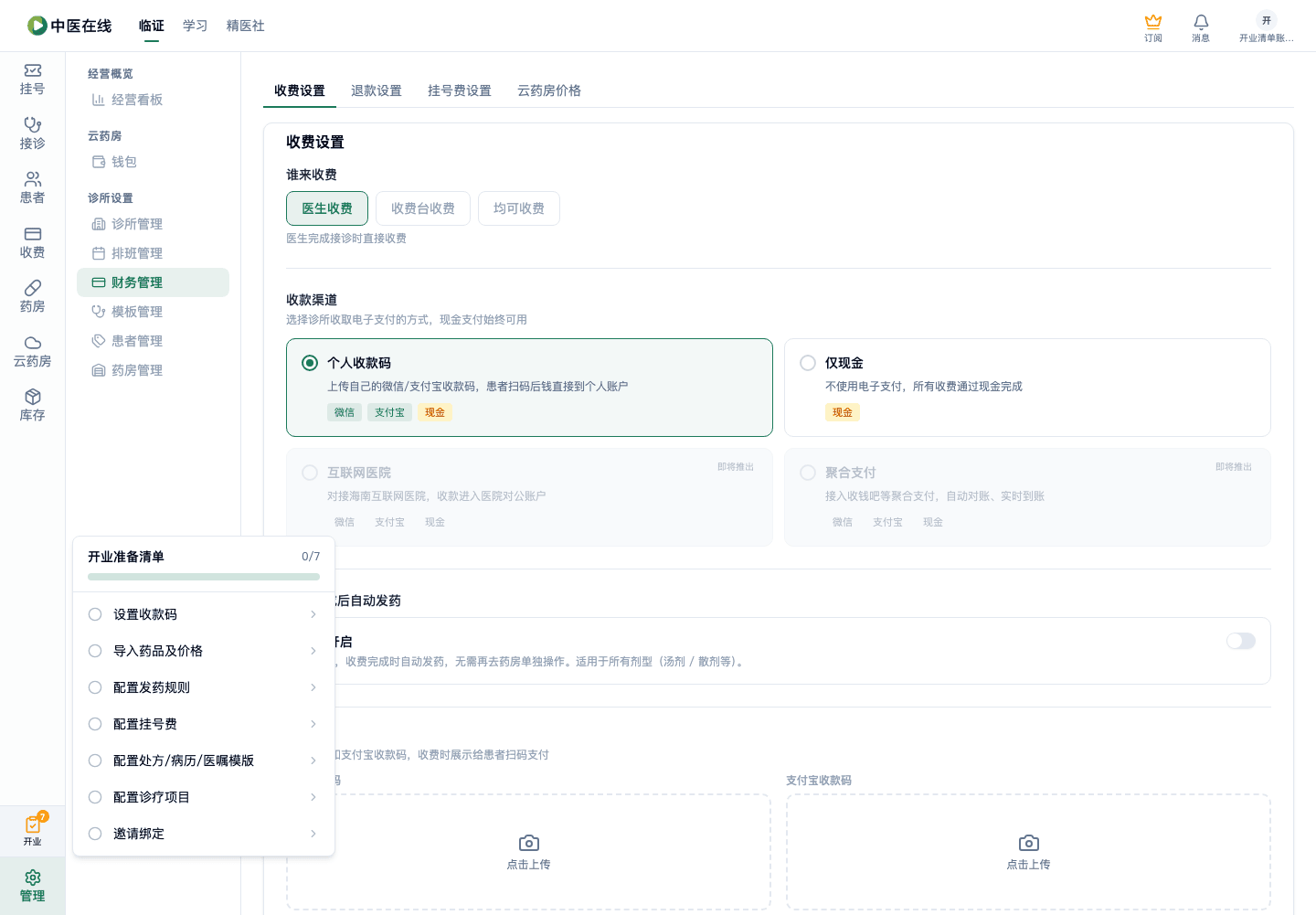Select the 仅现金 radio option
Screen dimensions: 1316x915
808,363
